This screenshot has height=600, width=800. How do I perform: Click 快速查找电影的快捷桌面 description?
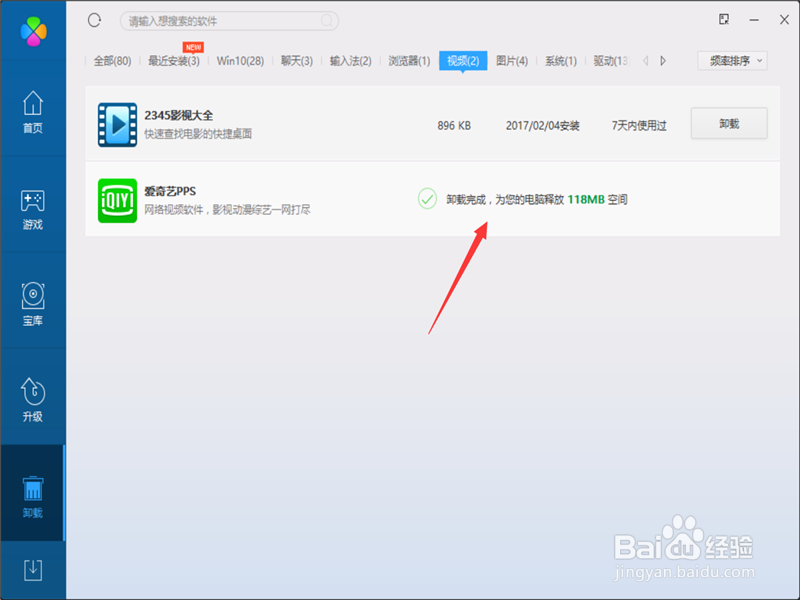(x=198, y=134)
